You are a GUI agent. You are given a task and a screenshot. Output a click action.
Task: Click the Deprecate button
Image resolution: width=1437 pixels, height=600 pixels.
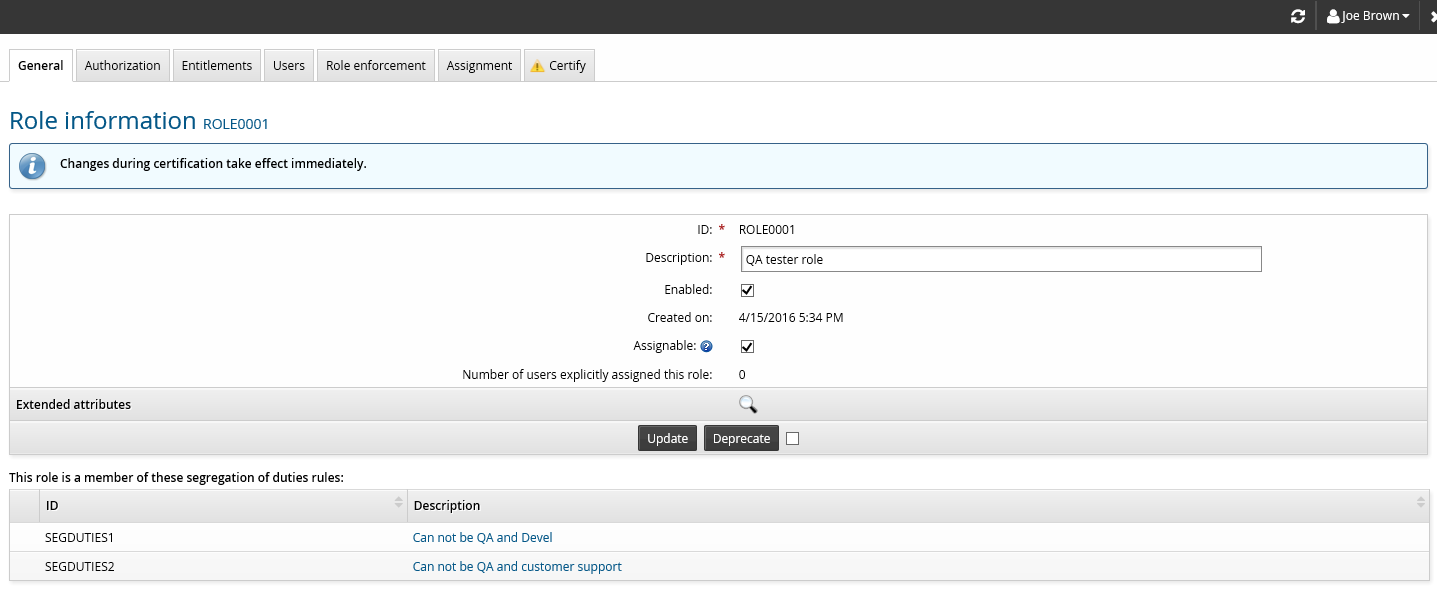[741, 438]
